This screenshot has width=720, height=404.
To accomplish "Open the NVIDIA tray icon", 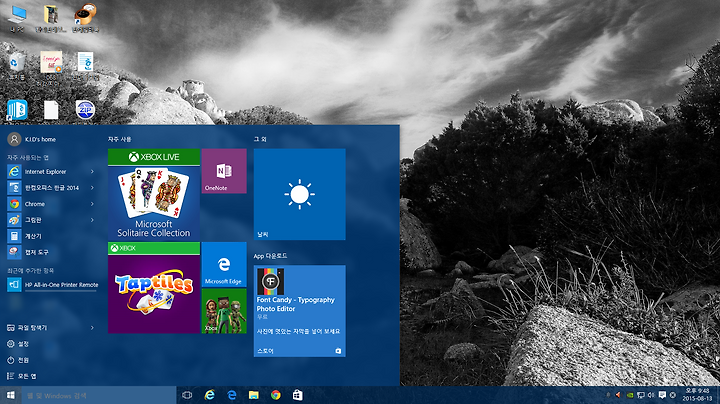I will (630, 395).
